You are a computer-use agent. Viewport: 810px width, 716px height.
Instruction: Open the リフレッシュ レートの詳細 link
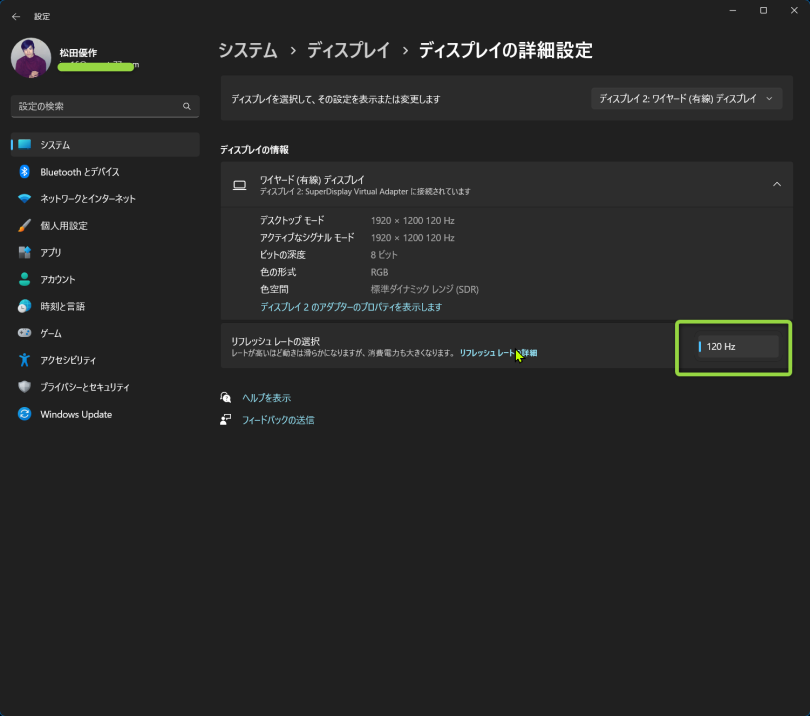click(x=499, y=353)
